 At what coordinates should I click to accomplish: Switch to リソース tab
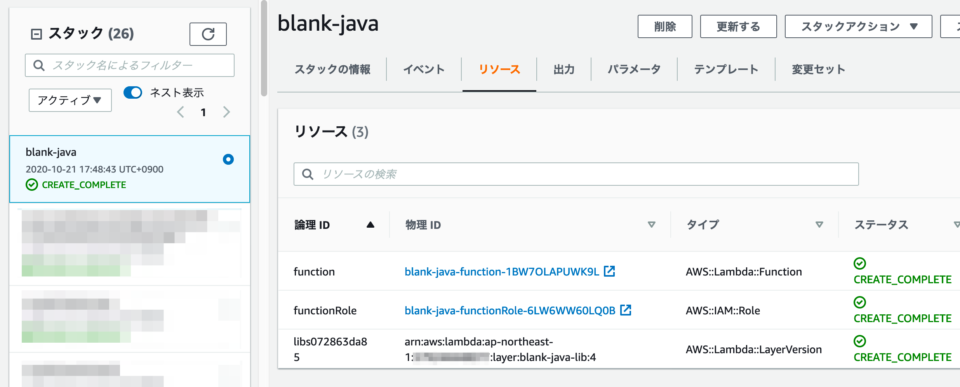500,69
